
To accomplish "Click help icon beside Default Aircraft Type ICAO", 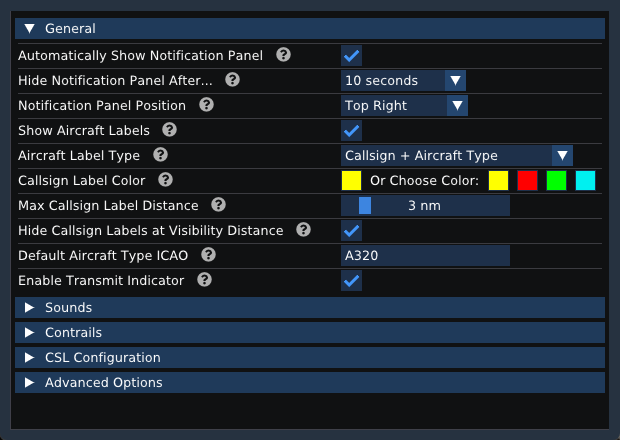I will click(208, 255).
